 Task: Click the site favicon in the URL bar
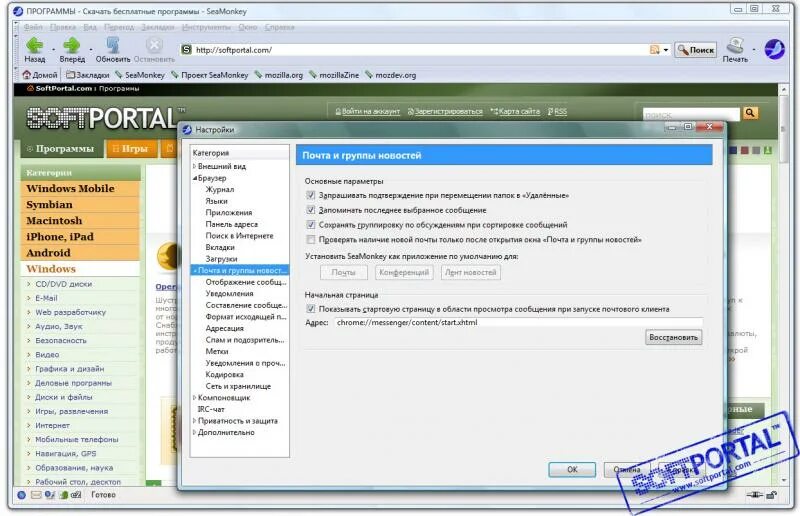pos(187,50)
